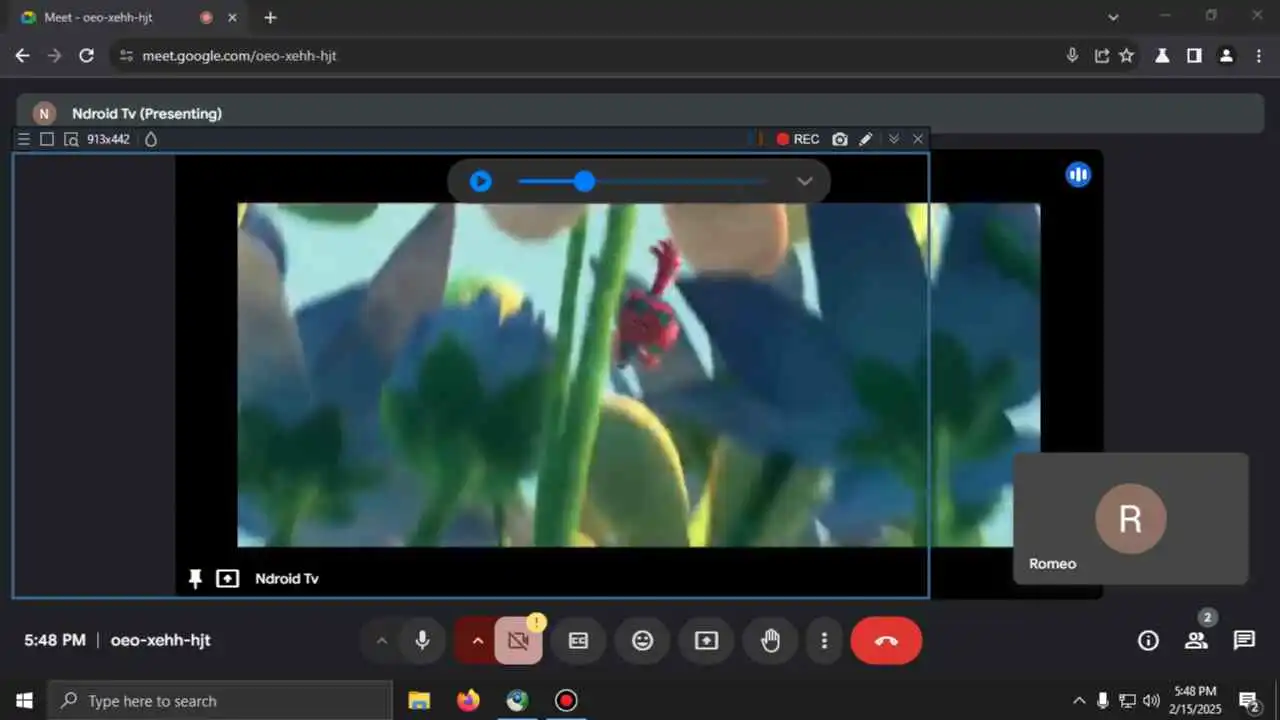Open the emoji reactions button
Screen dimensions: 1280x720
[642, 641]
